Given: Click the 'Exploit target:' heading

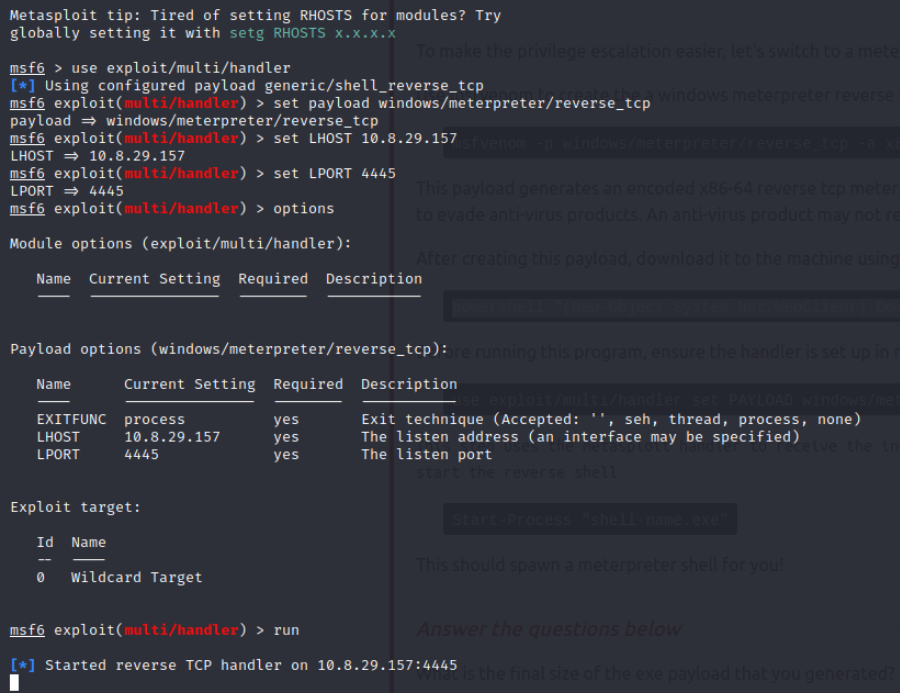Looking at the screenshot, I should (75, 508).
